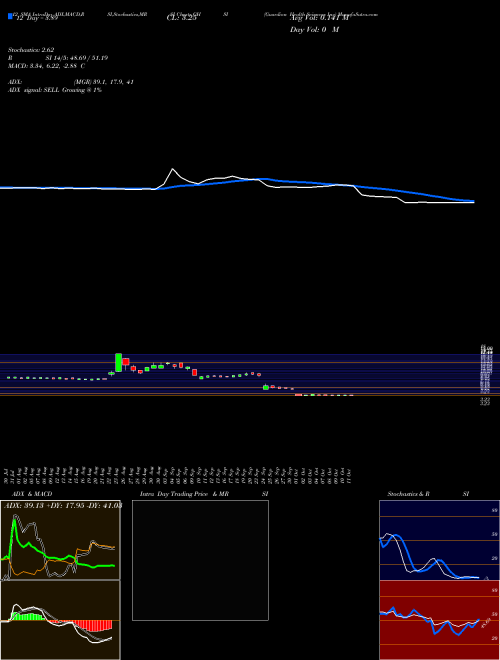500x660 pixels.
Task: Click the 'ADX signal: SELL Growing @ 1%' text
Action: [x=55, y=90]
